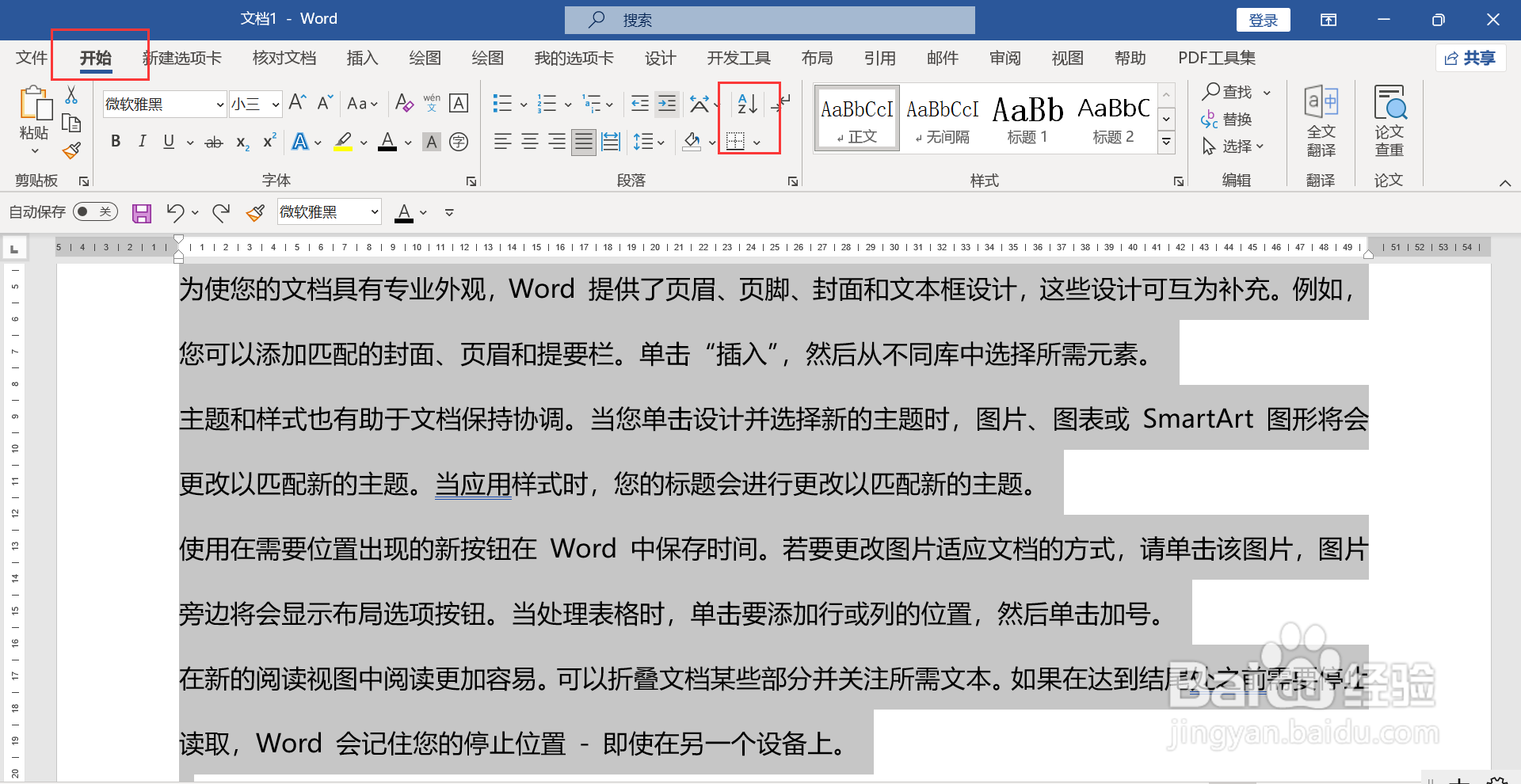This screenshot has height=784, width=1521.
Task: Click the search box in the title bar
Action: pos(770,21)
